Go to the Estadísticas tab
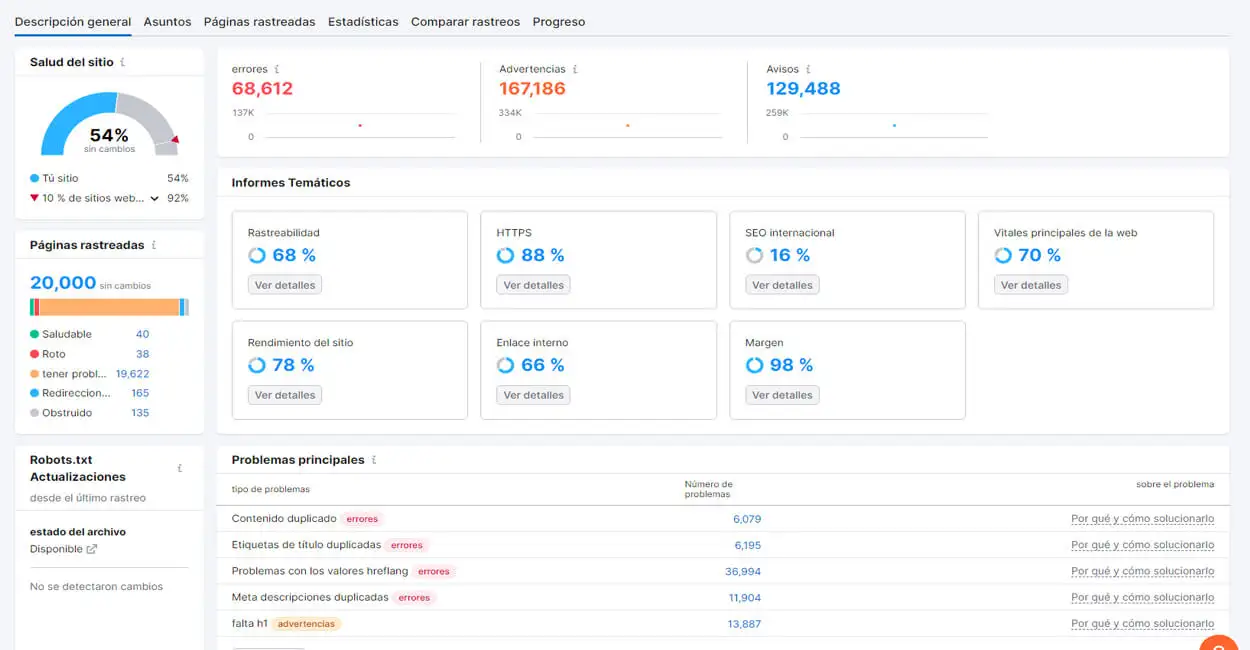This screenshot has height=650, width=1250. coord(363,21)
